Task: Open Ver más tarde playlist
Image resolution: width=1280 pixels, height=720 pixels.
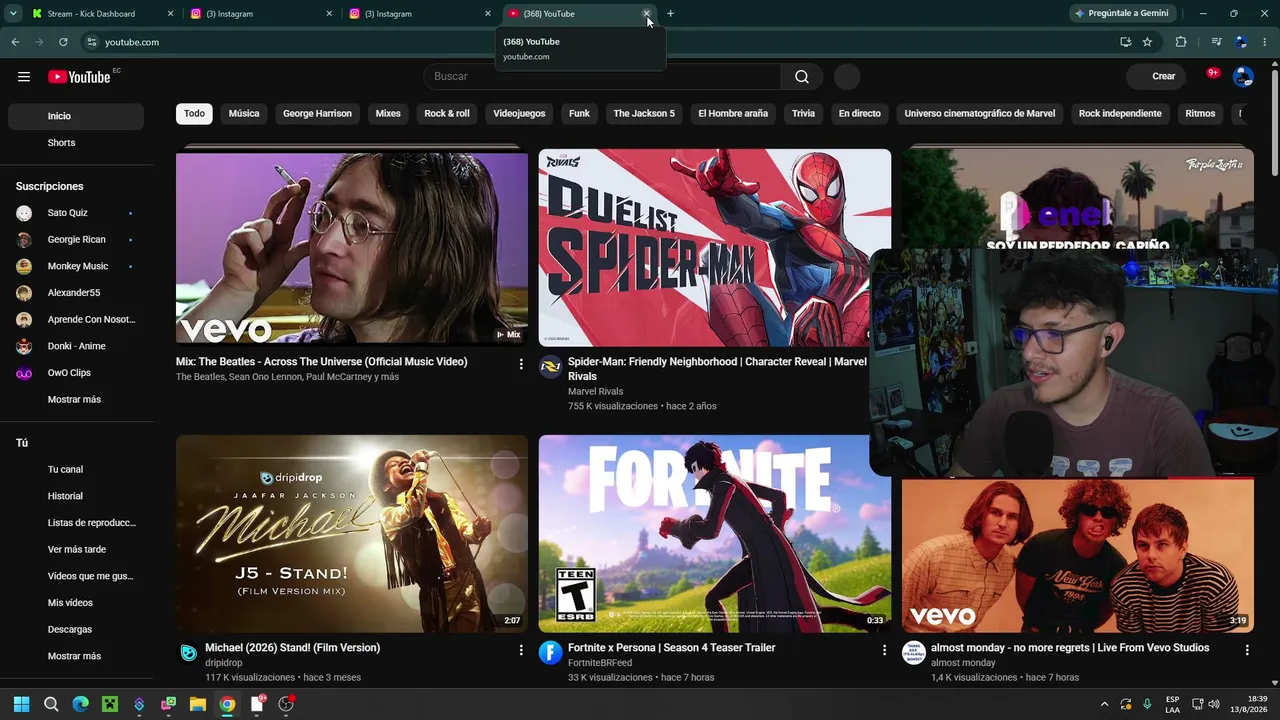Action: [76, 549]
